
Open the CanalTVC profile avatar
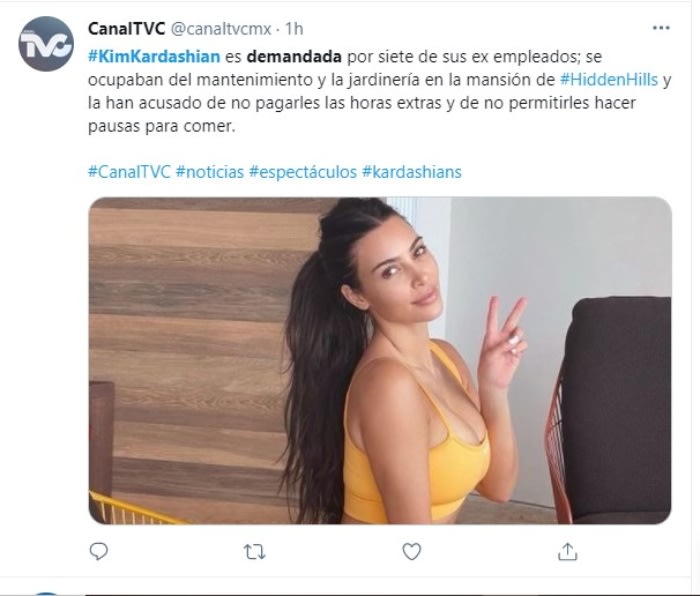pyautogui.click(x=46, y=44)
